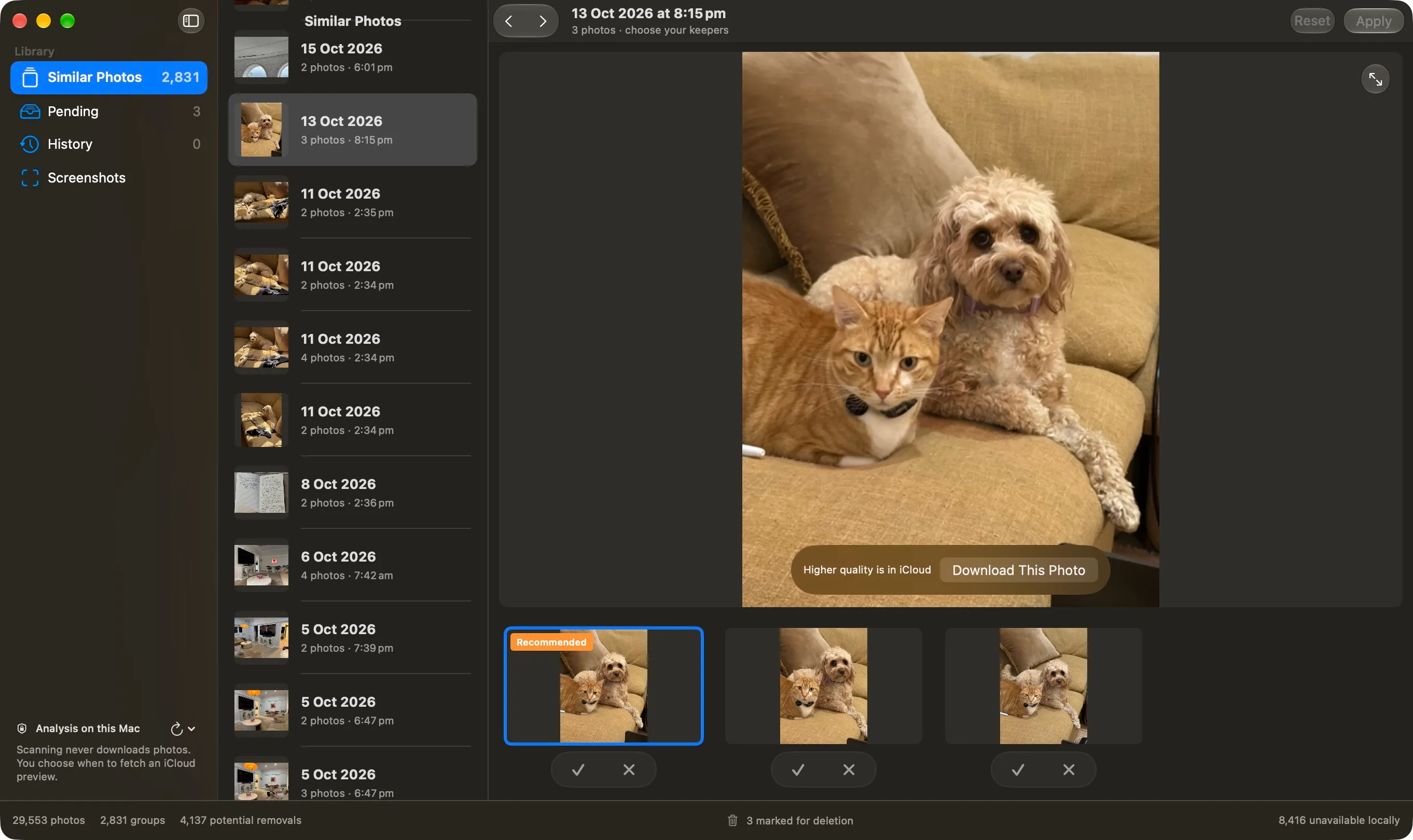The width and height of the screenshot is (1413, 840).
Task: Click the Screenshots frame icon
Action: pyautogui.click(x=30, y=178)
